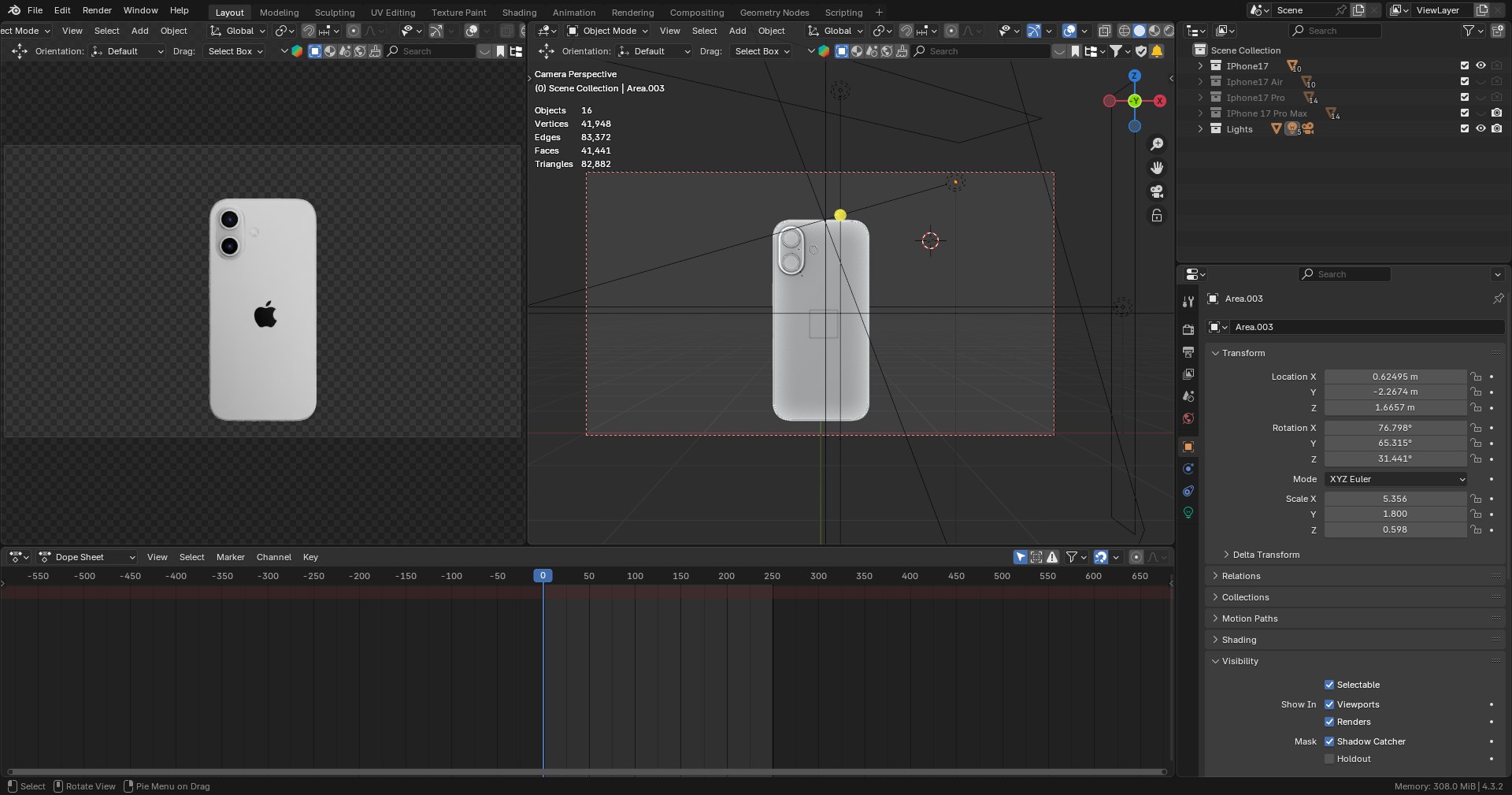The height and width of the screenshot is (795, 1512).
Task: Exclude IPhone17 collection from view layer
Action: (1465, 65)
